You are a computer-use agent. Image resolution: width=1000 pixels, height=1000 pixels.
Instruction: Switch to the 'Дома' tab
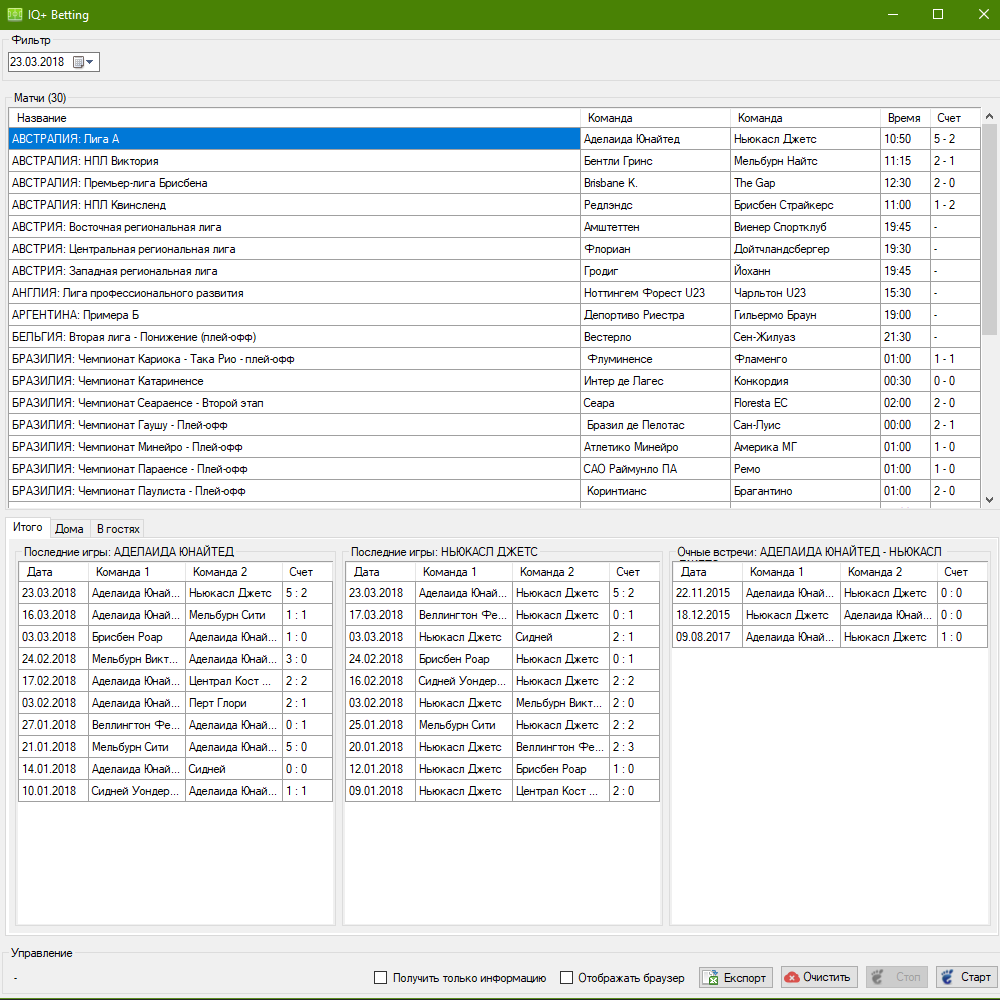(x=69, y=528)
